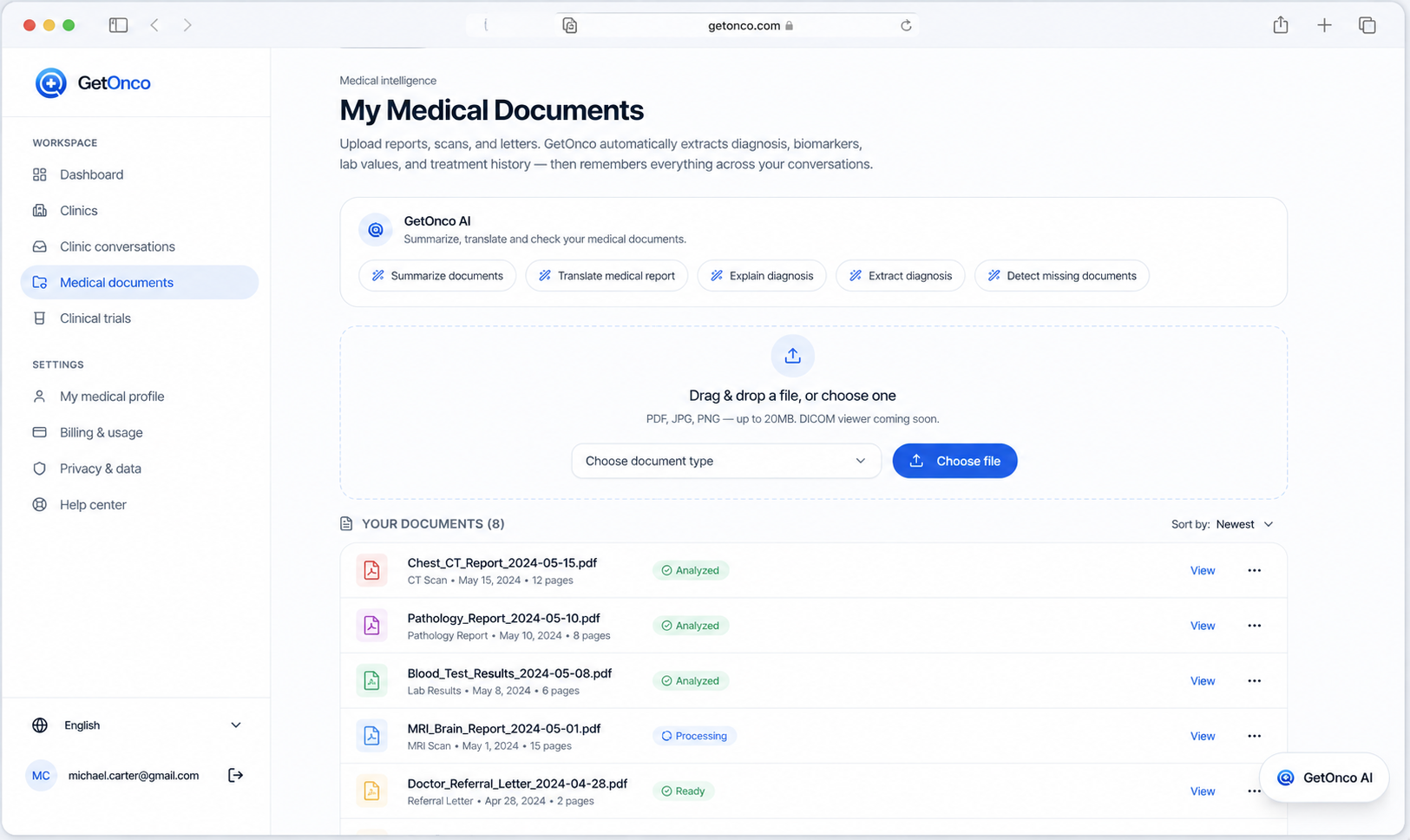Click MRI_Brain_Report_2024-05-01.pdf file name
Image resolution: width=1410 pixels, height=840 pixels.
point(504,729)
